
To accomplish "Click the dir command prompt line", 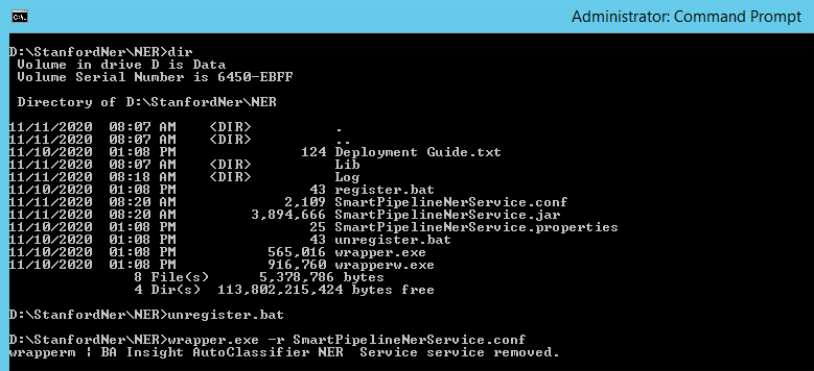I will click(x=101, y=52).
